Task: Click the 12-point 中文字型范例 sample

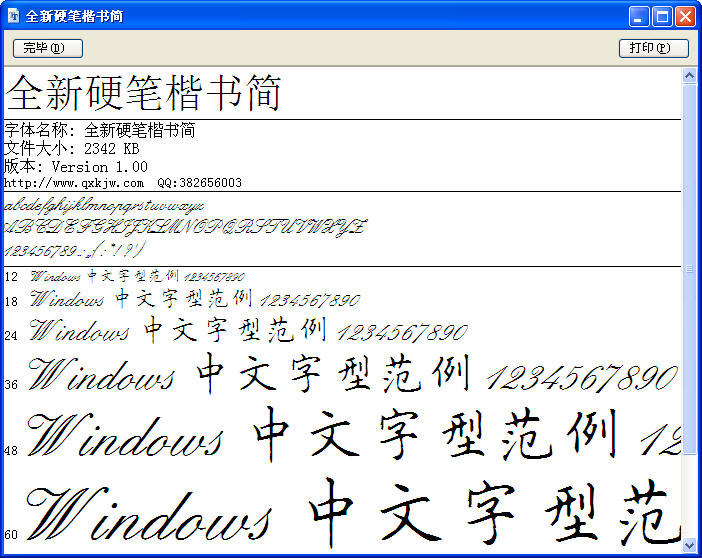Action: [x=133, y=275]
